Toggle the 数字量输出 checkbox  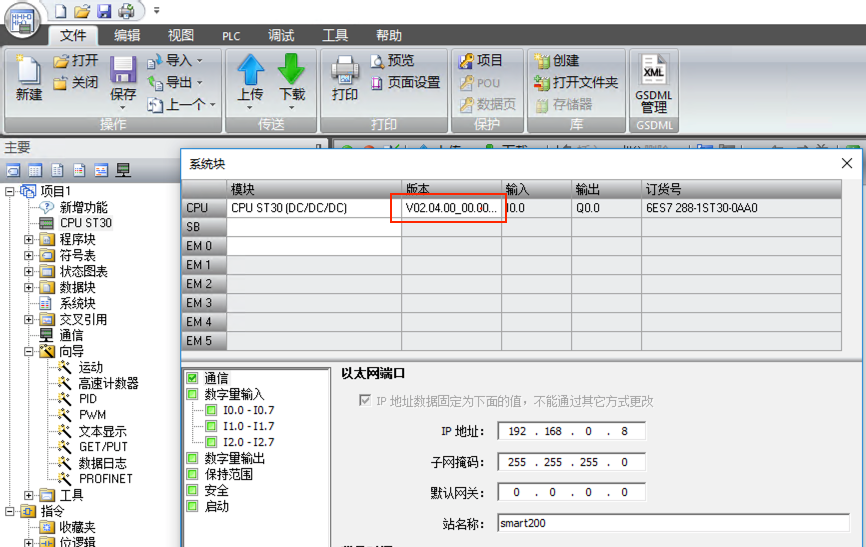[192, 458]
